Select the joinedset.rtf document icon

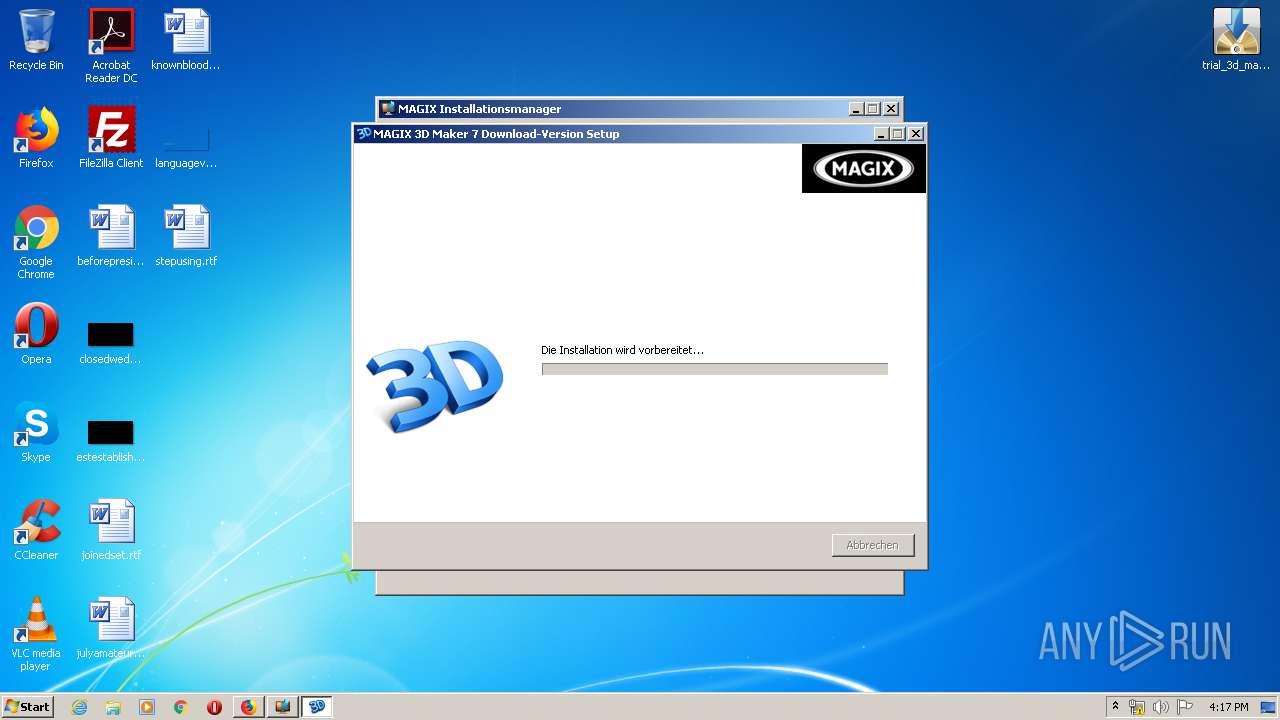(111, 530)
